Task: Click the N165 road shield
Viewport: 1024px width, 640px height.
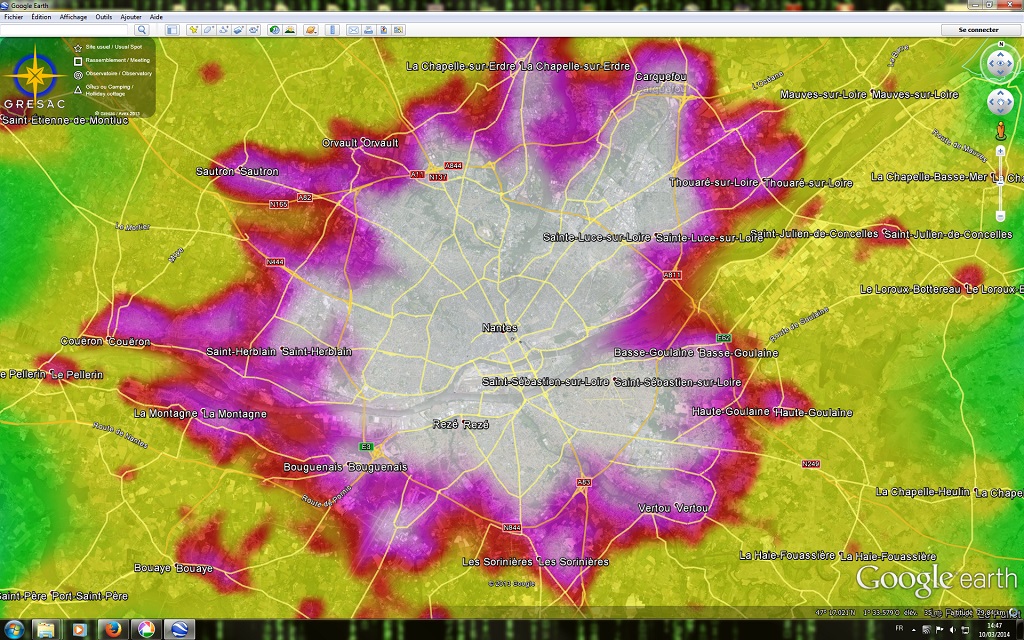Action: click(279, 204)
